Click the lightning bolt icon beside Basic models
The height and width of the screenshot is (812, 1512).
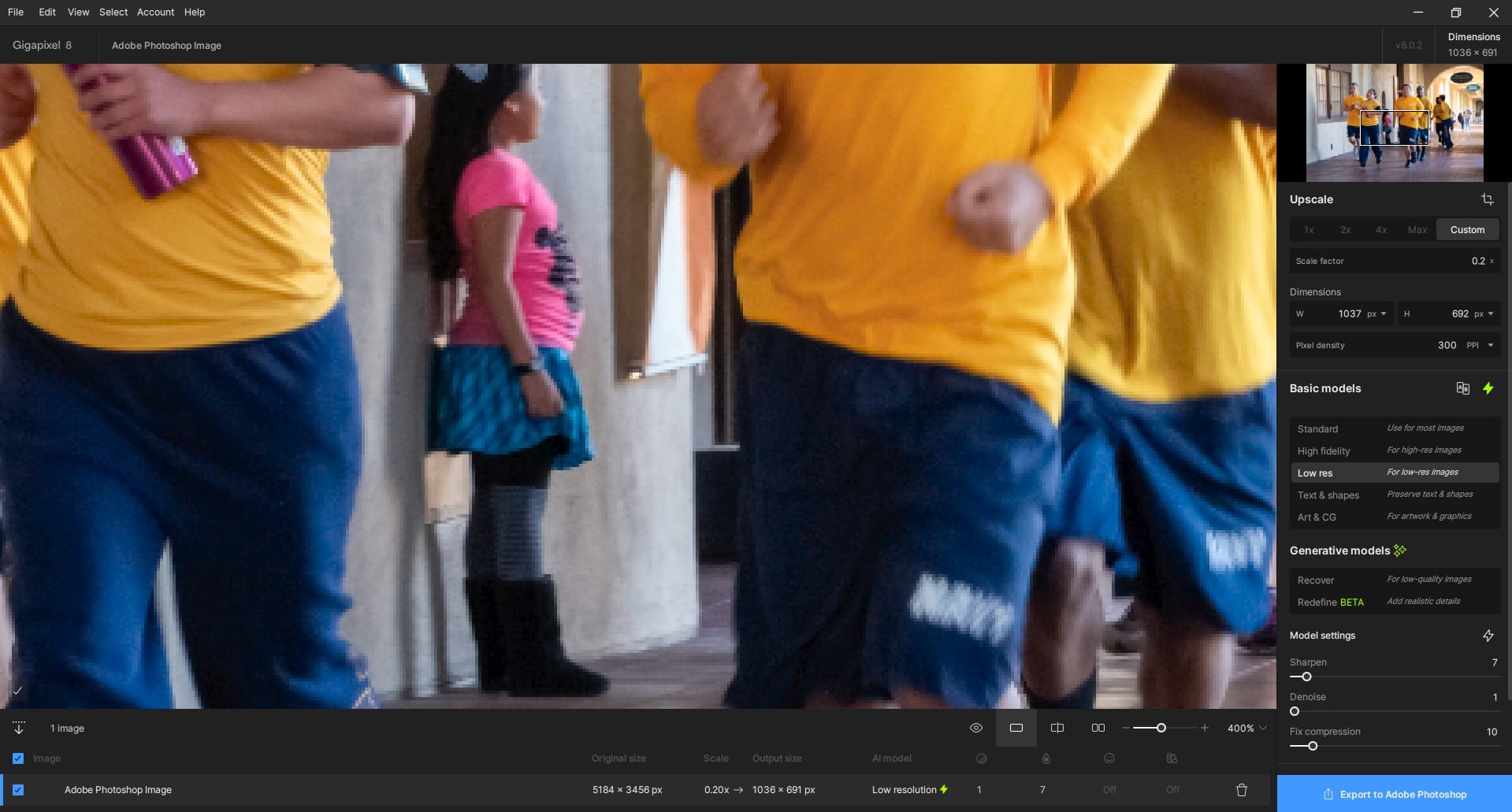[x=1488, y=388]
